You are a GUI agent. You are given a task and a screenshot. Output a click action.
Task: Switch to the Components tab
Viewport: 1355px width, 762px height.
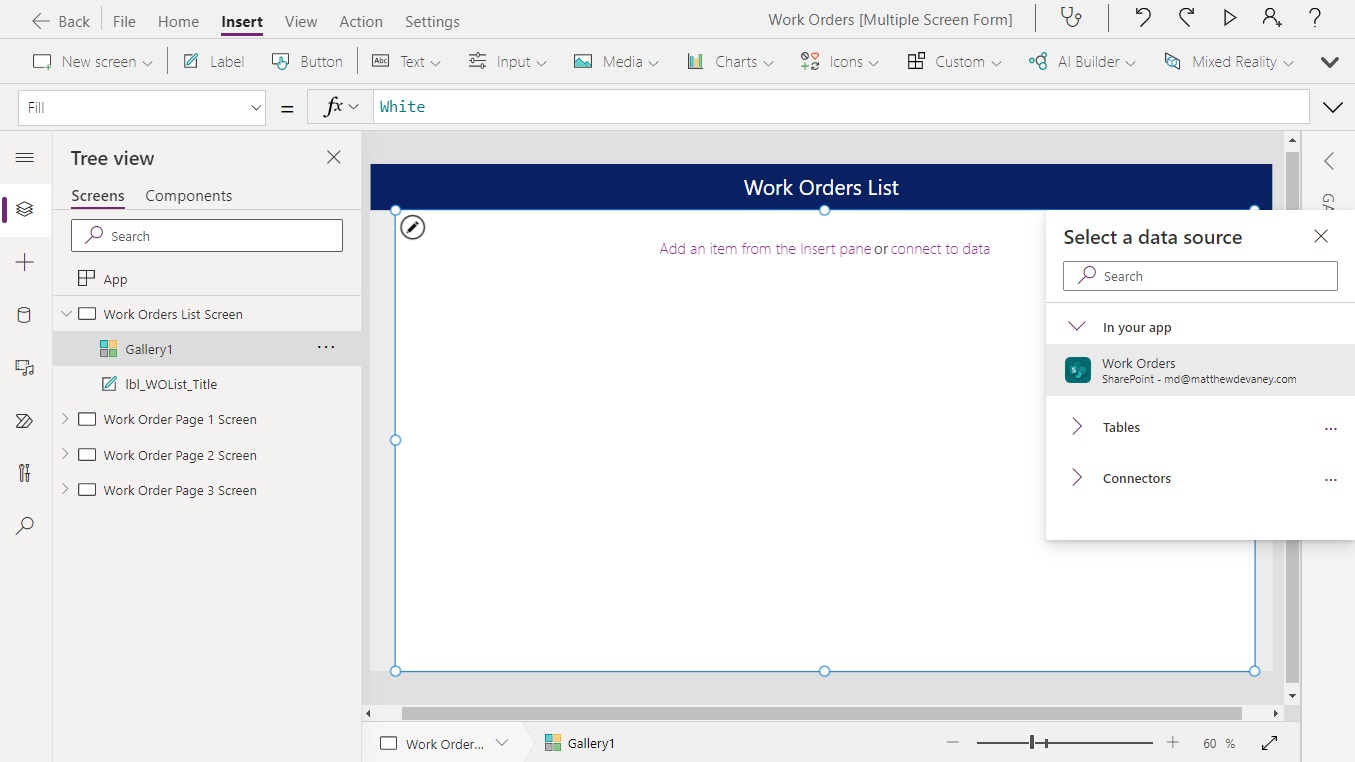pyautogui.click(x=188, y=195)
